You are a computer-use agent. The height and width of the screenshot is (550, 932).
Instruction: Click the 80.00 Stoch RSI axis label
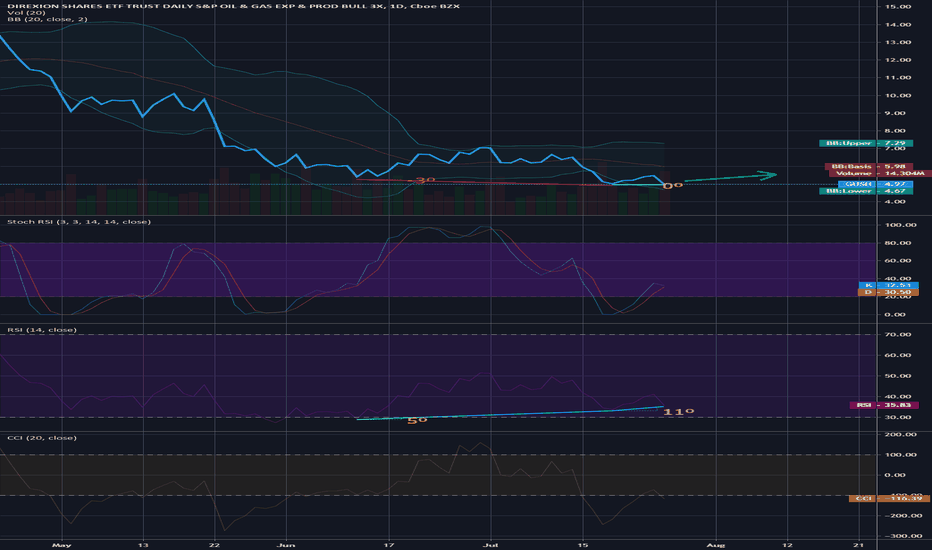pyautogui.click(x=898, y=243)
